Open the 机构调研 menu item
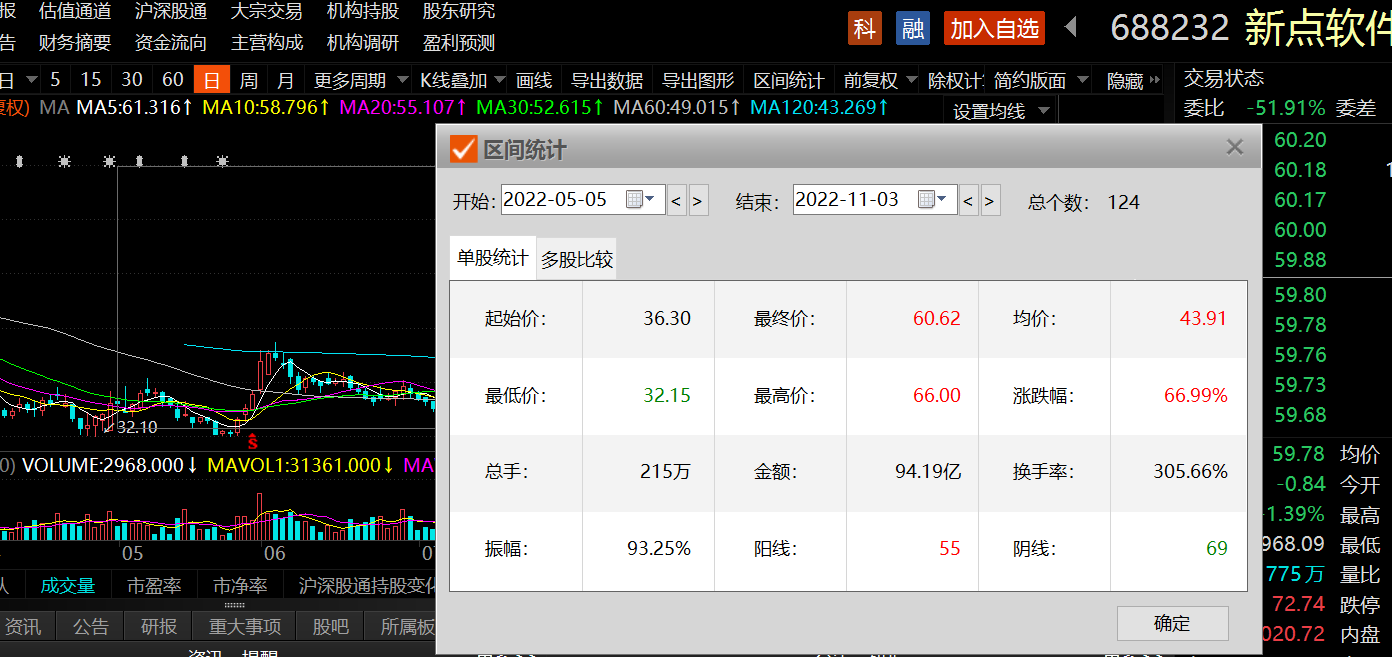The image size is (1392, 657). point(363,42)
